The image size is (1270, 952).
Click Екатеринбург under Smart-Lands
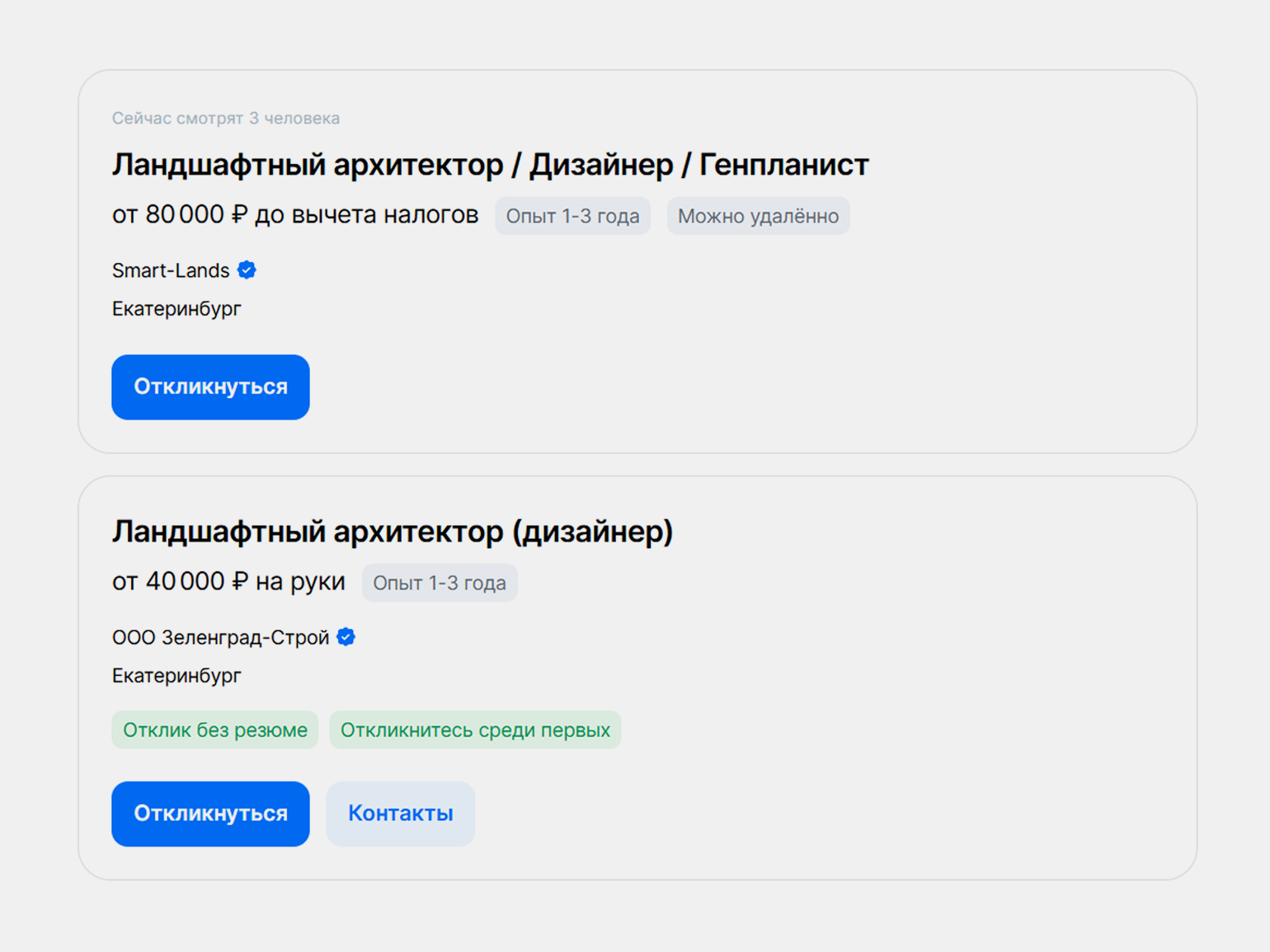[176, 309]
